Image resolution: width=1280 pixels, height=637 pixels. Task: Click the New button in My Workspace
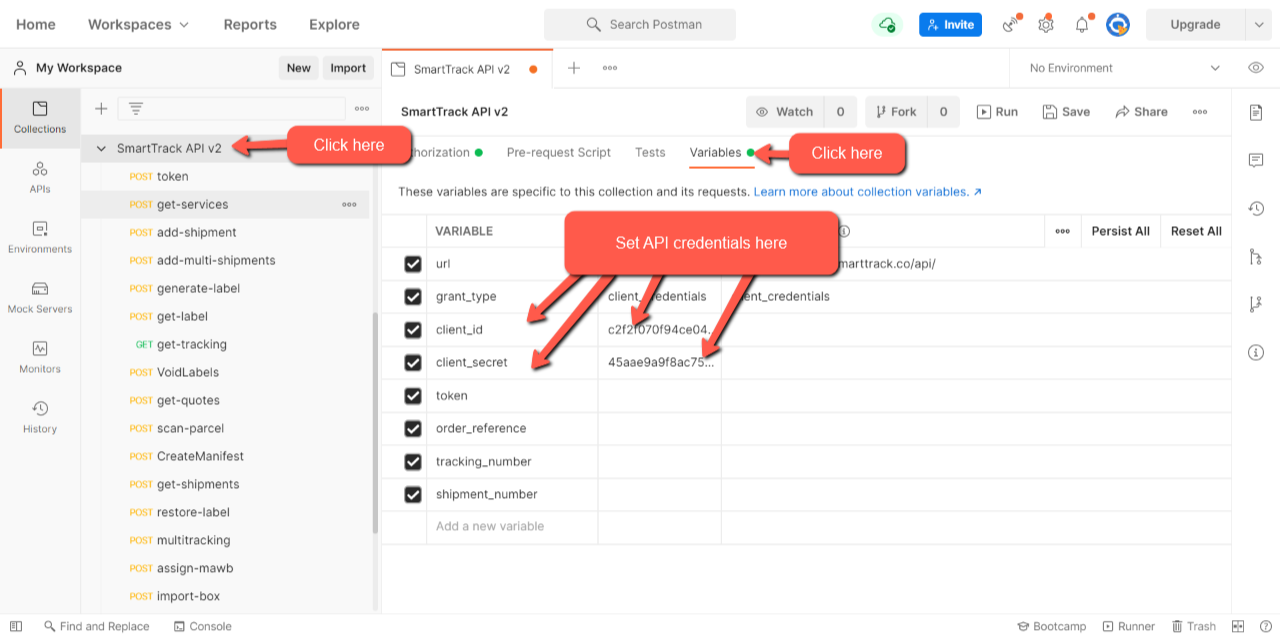[299, 68]
